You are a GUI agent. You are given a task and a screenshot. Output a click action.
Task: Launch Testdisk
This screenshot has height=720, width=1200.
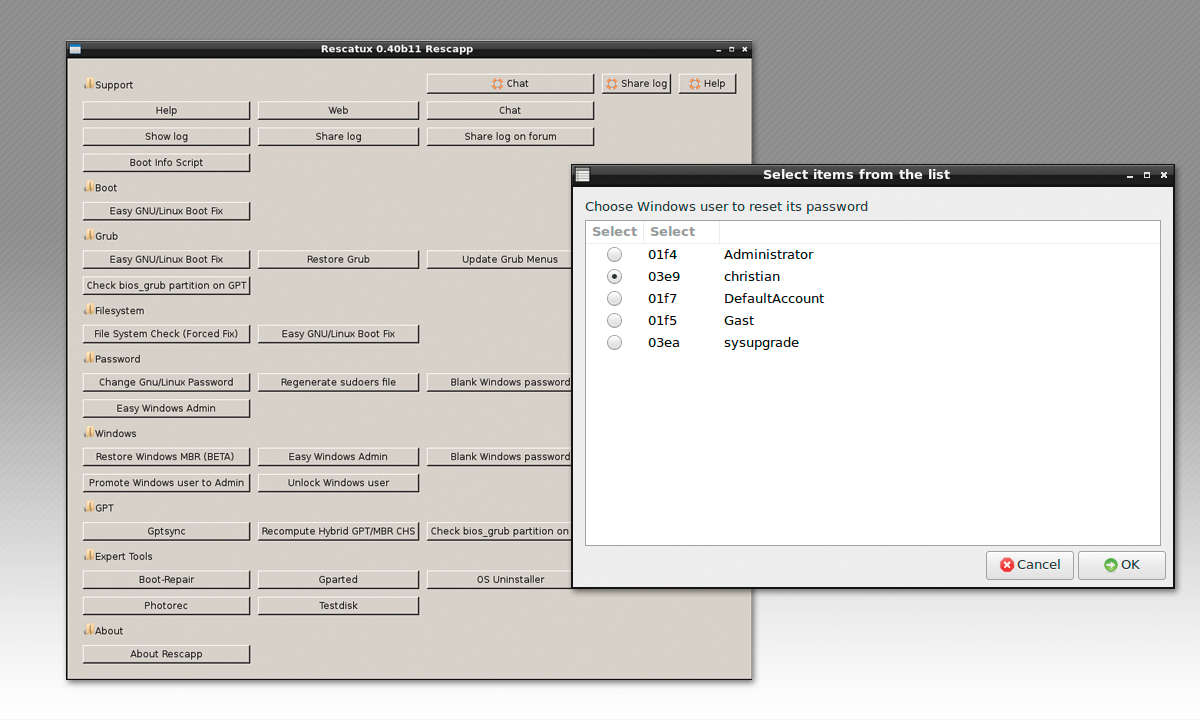[x=338, y=606]
